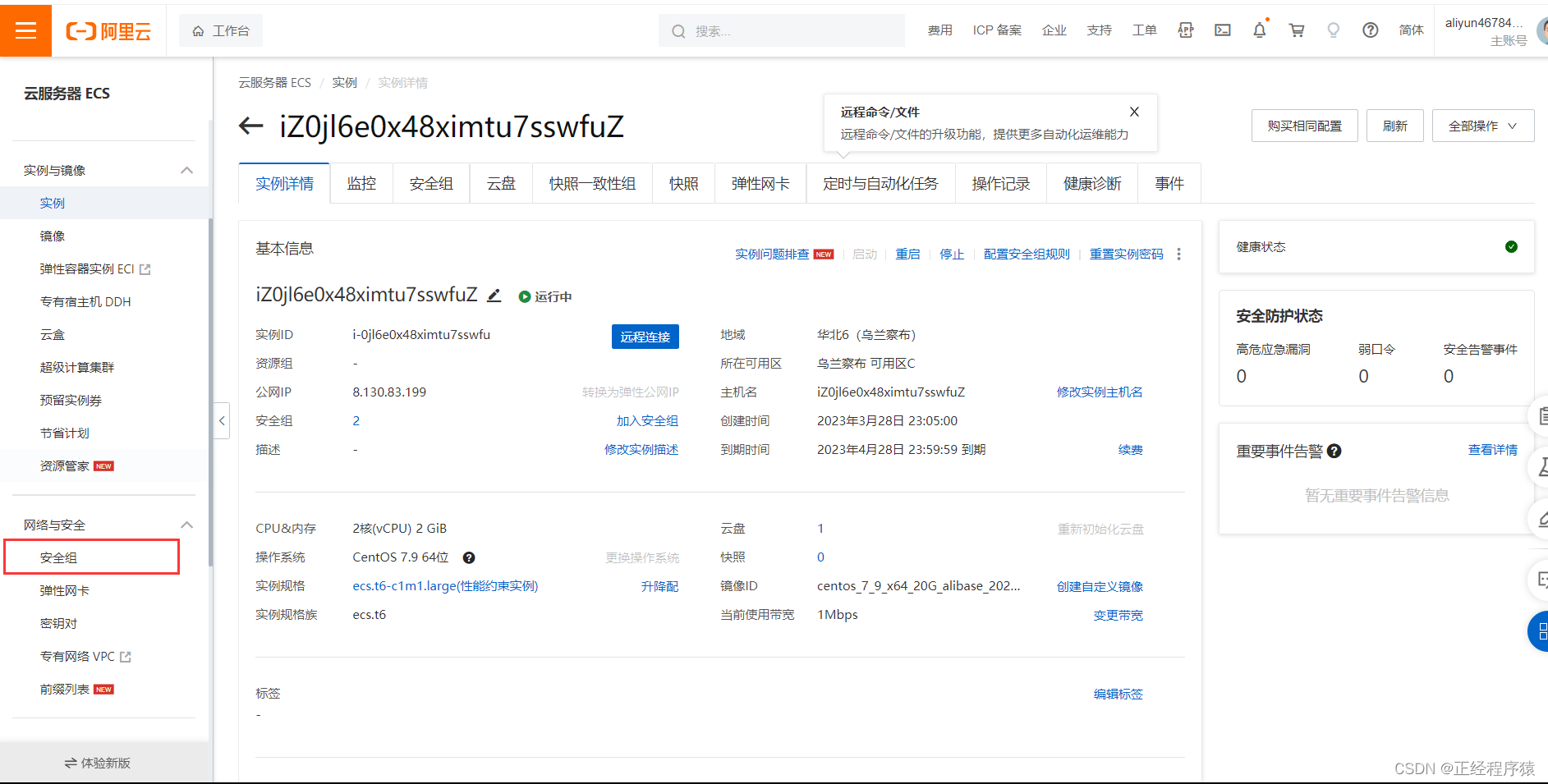Screen dimensions: 1548x784
Task: Click the 变更带宽 link
Action: [1119, 615]
